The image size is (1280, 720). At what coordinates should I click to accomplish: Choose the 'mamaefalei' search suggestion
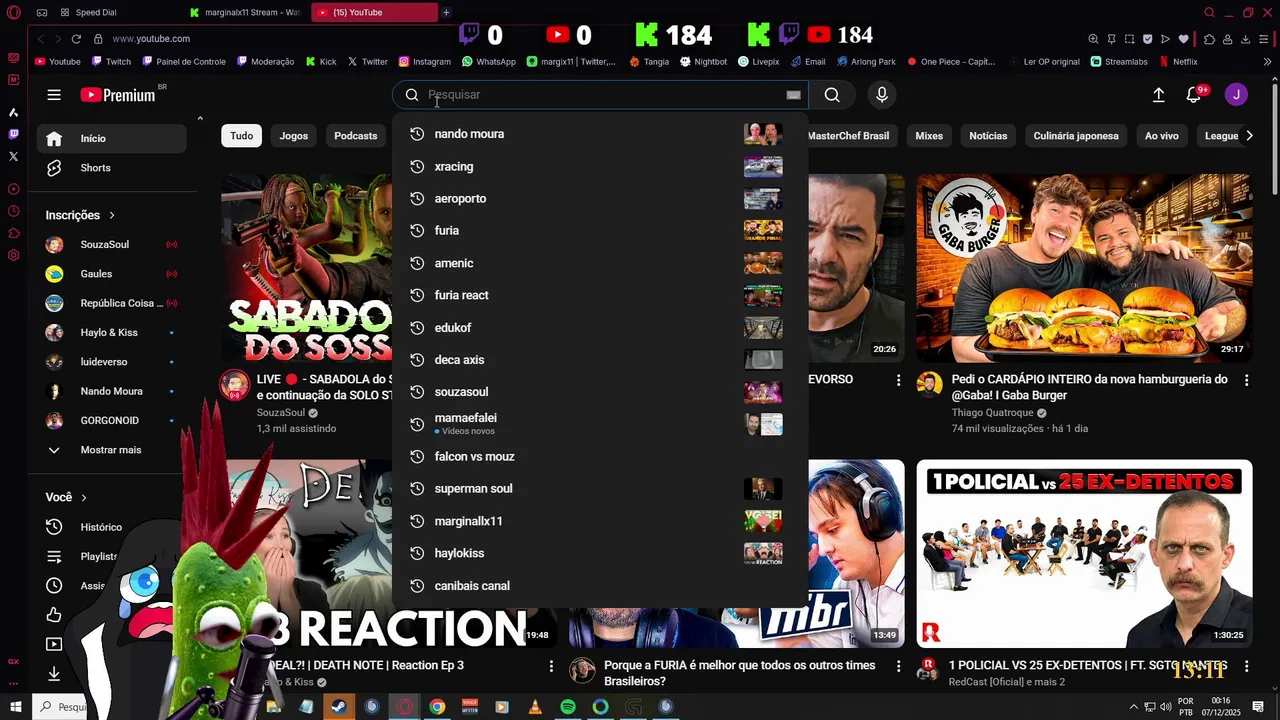click(x=600, y=424)
